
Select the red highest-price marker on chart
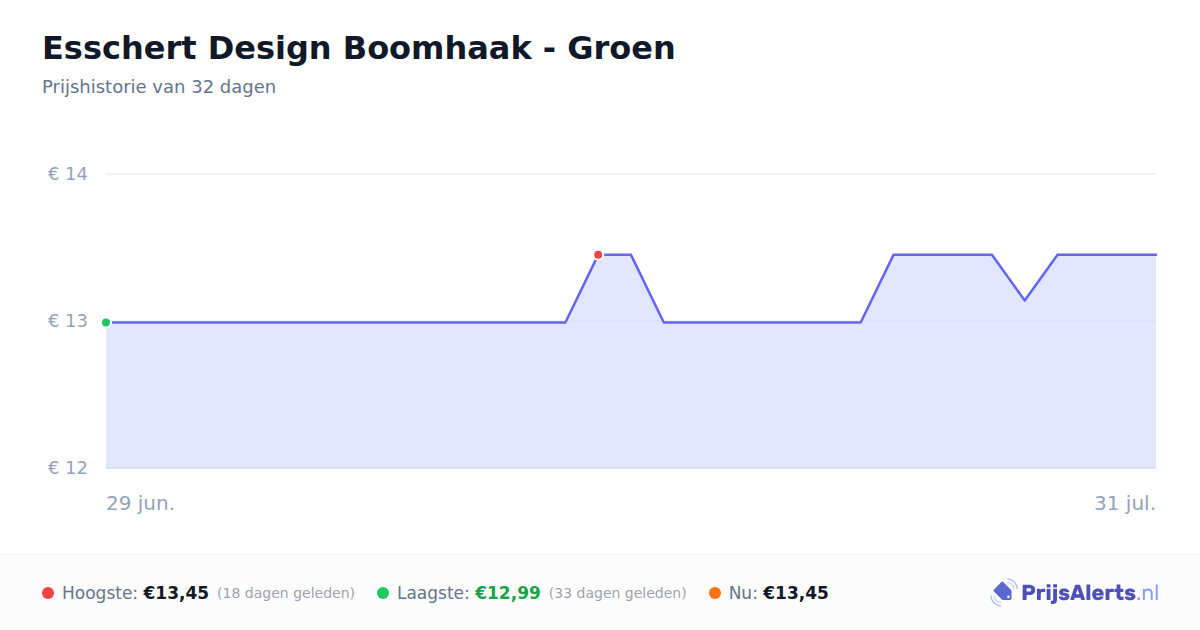(598, 255)
